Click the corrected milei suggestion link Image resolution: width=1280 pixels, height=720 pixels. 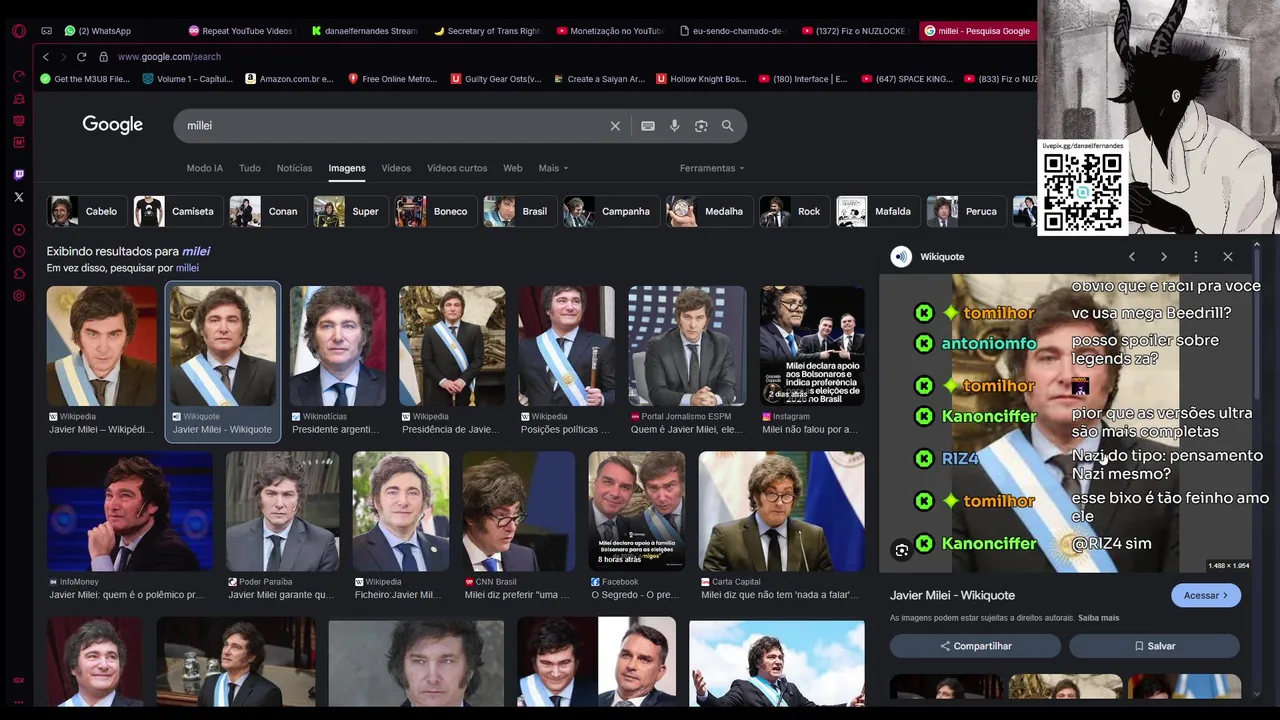pyautogui.click(x=196, y=251)
